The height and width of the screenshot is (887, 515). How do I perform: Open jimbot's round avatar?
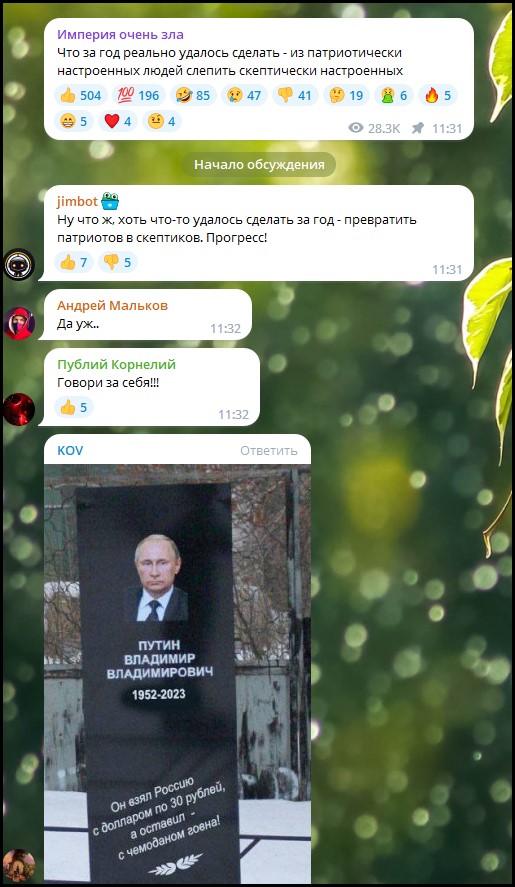coord(19,264)
